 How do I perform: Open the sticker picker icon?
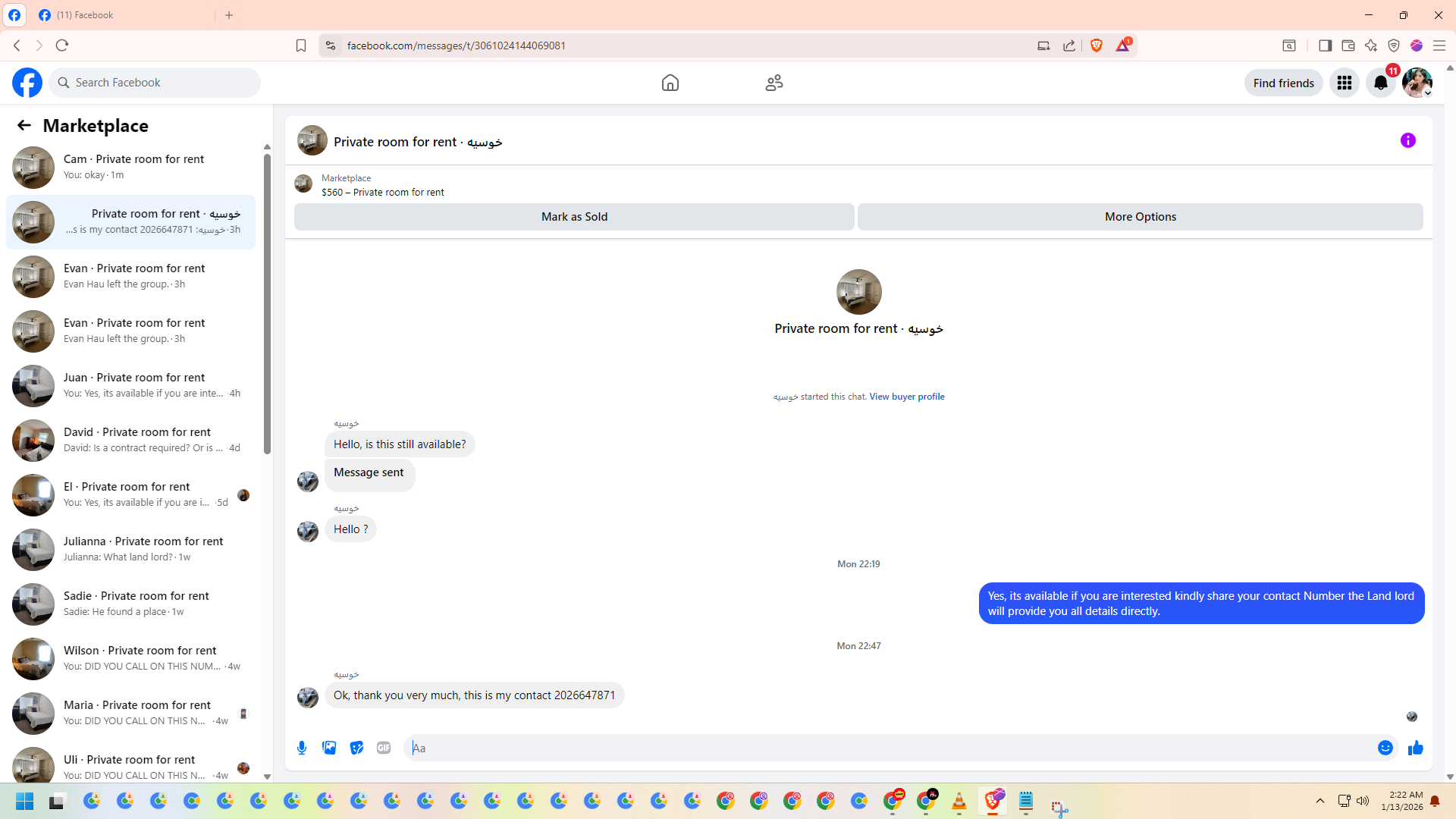(356, 748)
